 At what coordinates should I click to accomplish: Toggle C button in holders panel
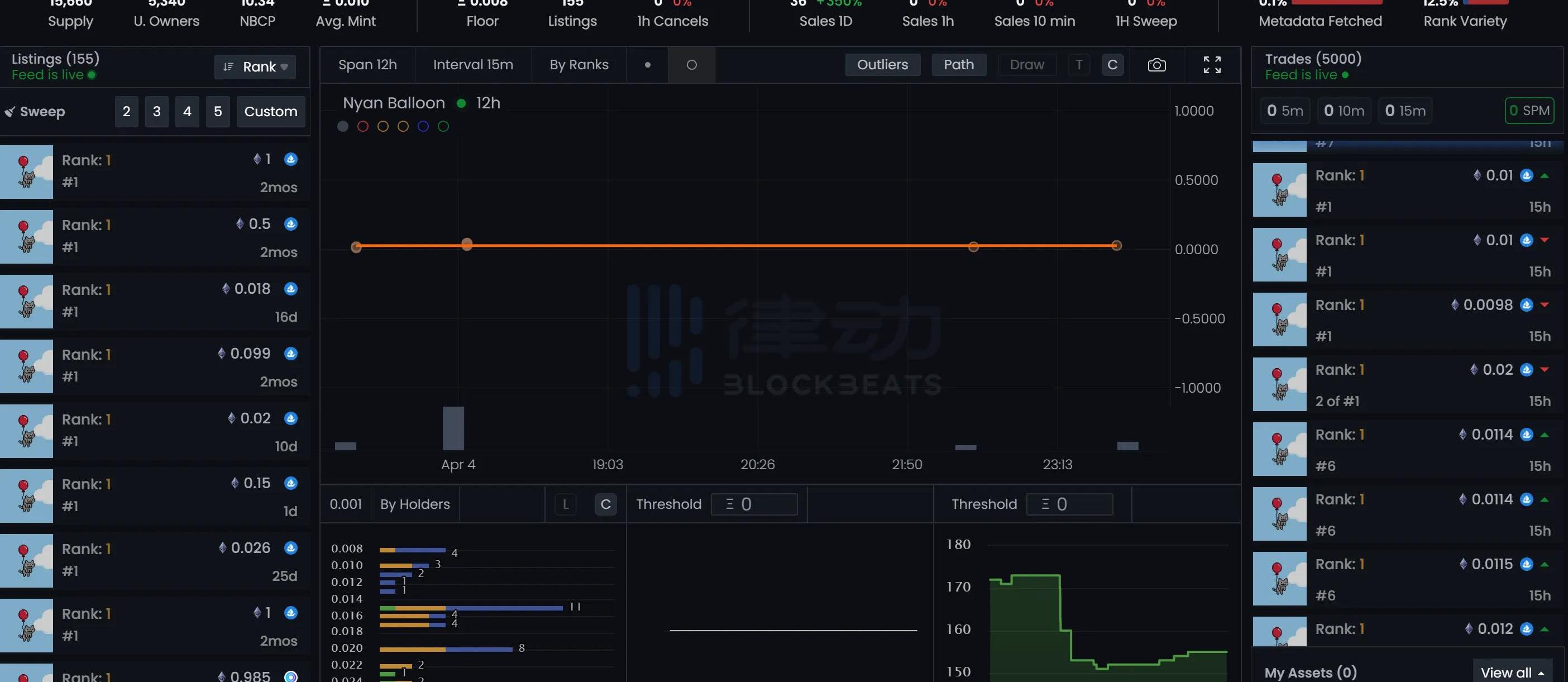click(x=606, y=504)
